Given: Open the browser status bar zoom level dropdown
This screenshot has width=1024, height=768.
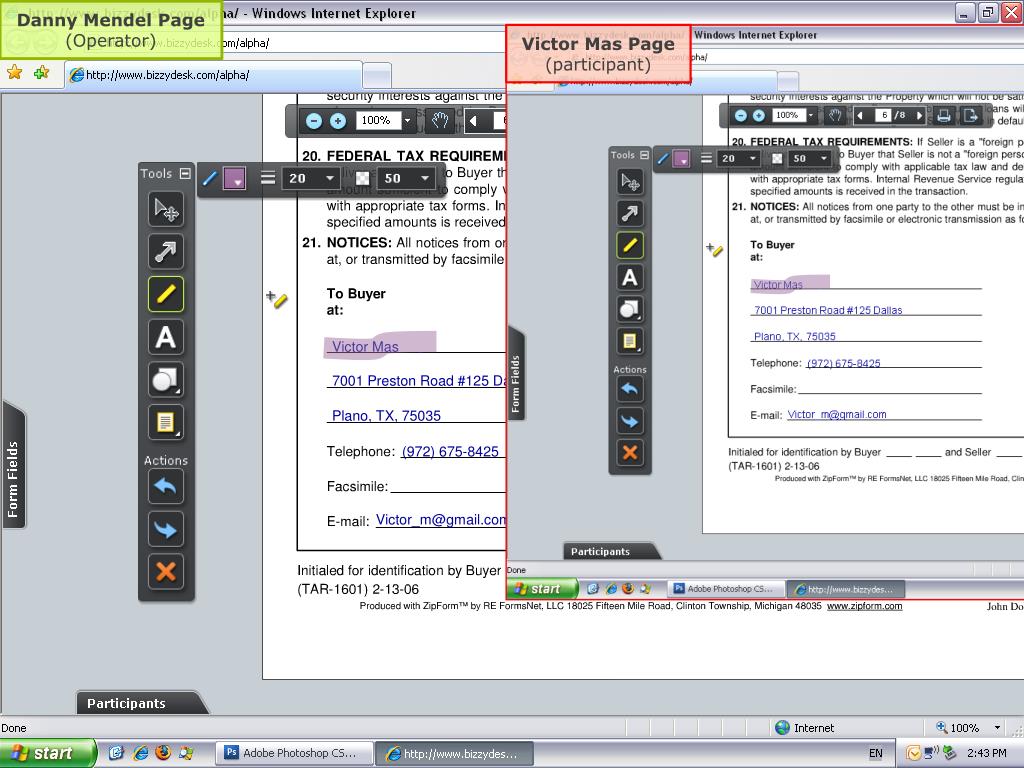Looking at the screenshot, I should (997, 728).
